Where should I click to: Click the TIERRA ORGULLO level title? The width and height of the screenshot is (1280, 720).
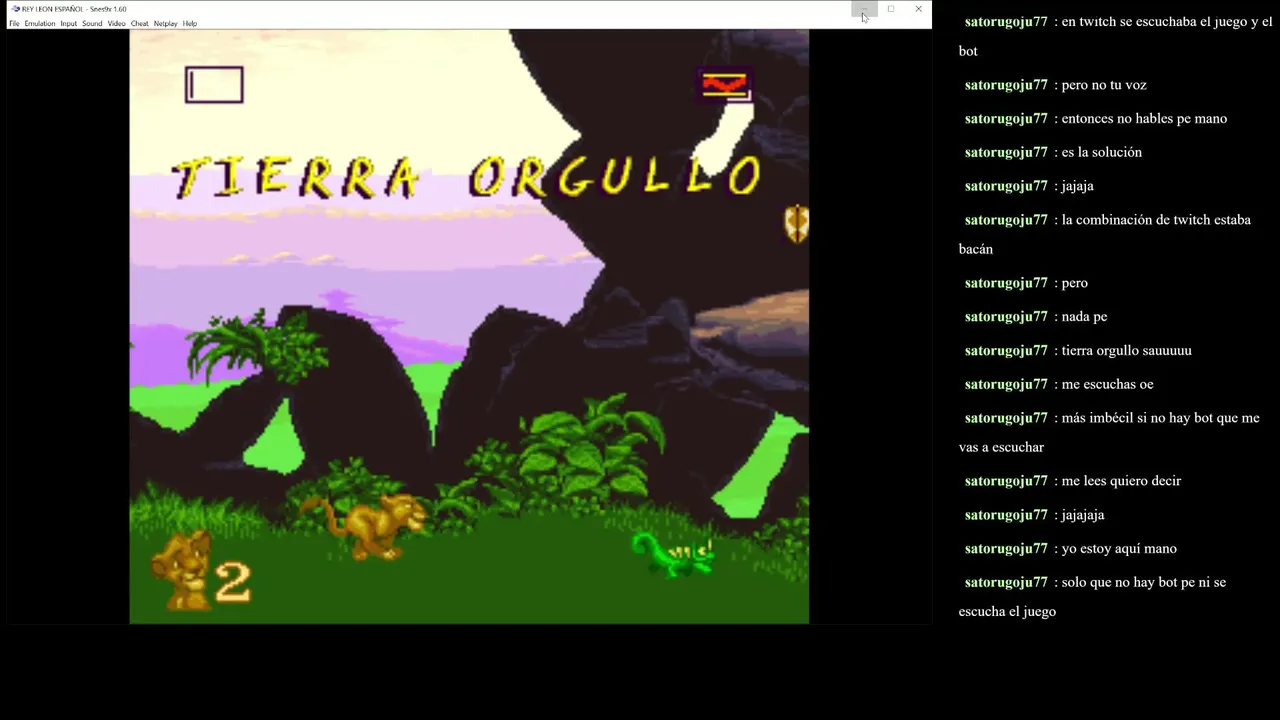pos(467,177)
